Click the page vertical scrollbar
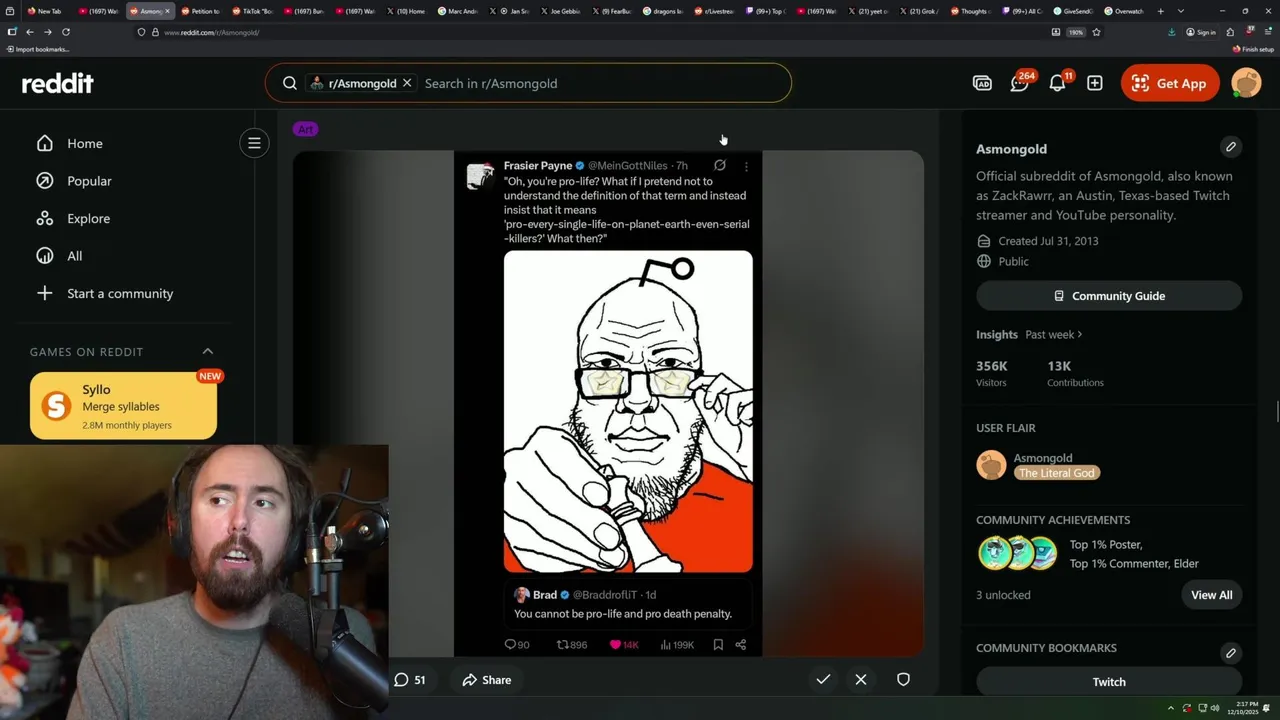This screenshot has width=1280, height=720. 1276,410
